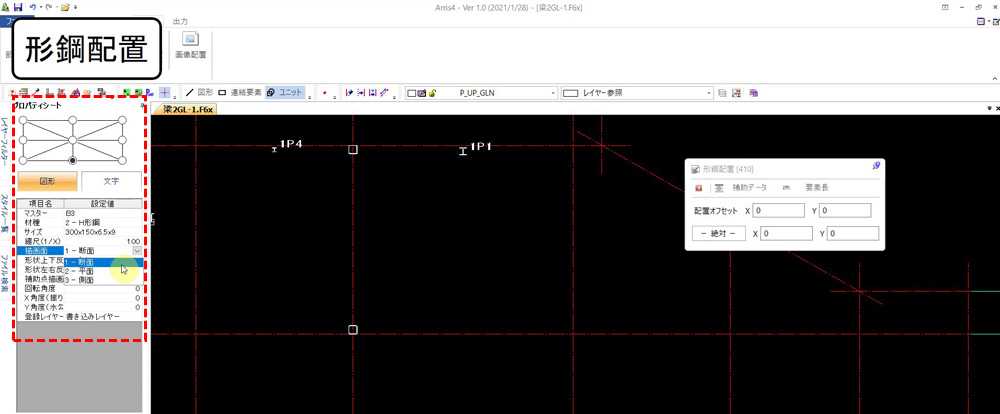Click the 要素長 icon in dialog
Screen dimensions: 1000x414
[787, 187]
